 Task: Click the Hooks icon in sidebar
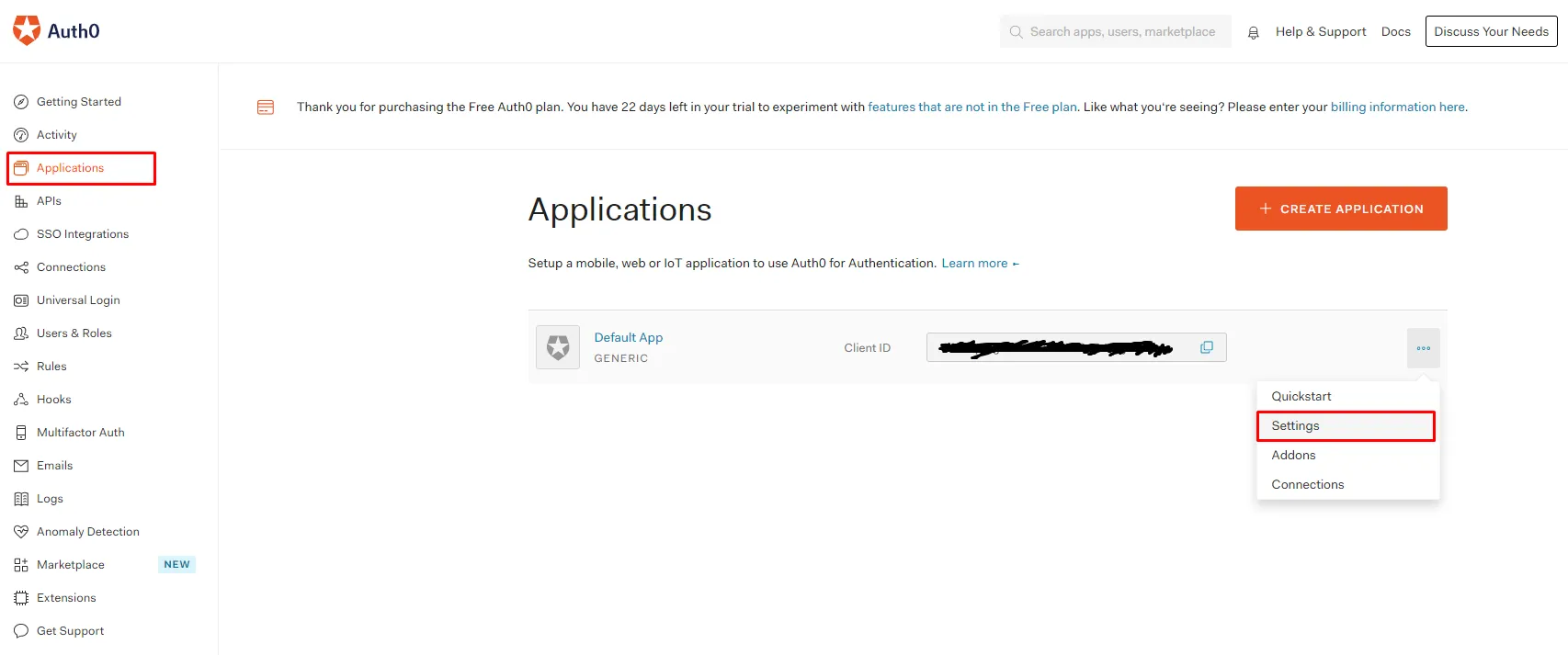(x=21, y=400)
